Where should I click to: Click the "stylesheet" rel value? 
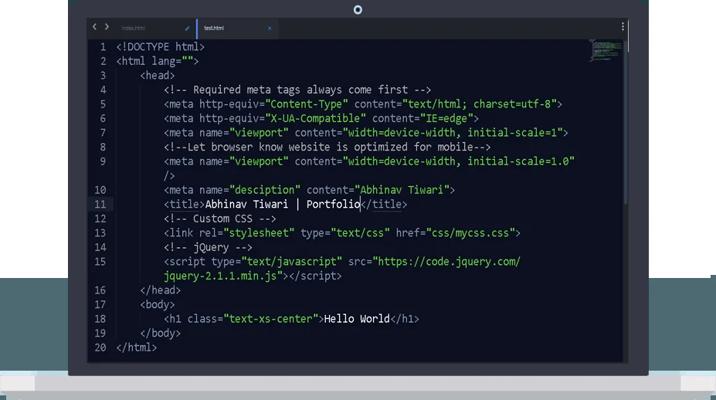pyautogui.click(x=259, y=233)
